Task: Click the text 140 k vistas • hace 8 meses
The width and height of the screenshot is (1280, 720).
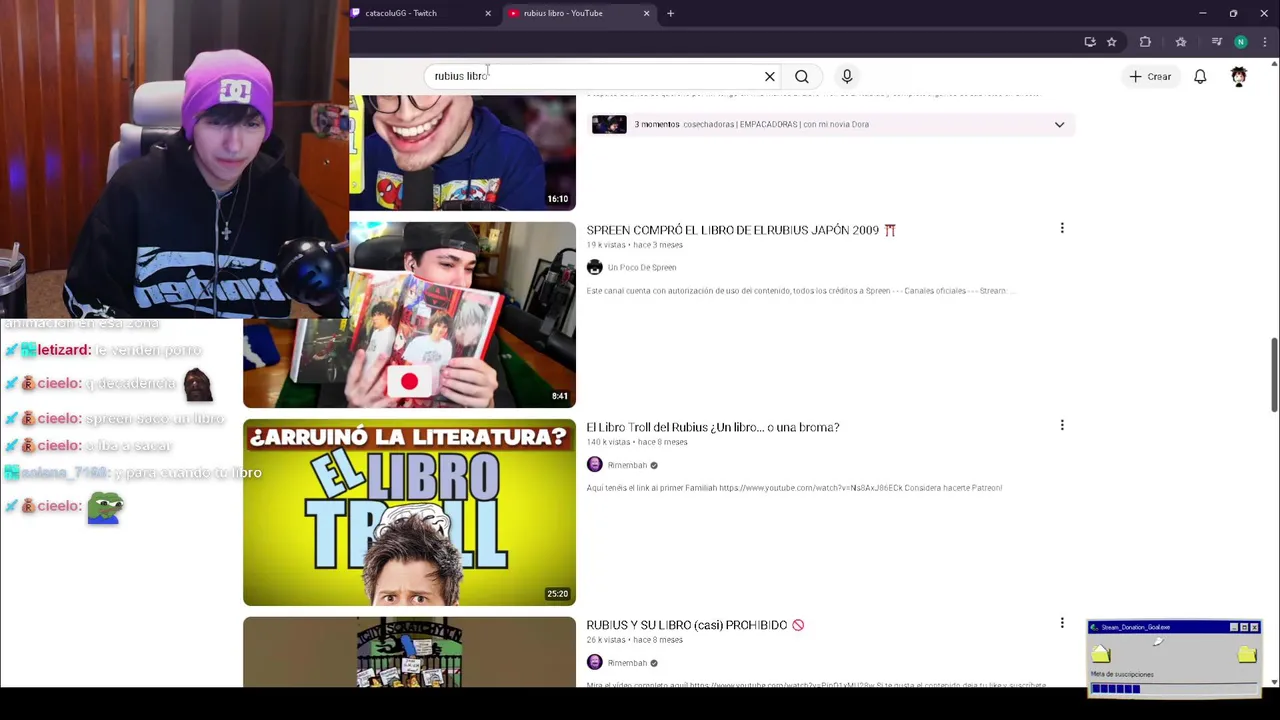Action: pos(637,442)
